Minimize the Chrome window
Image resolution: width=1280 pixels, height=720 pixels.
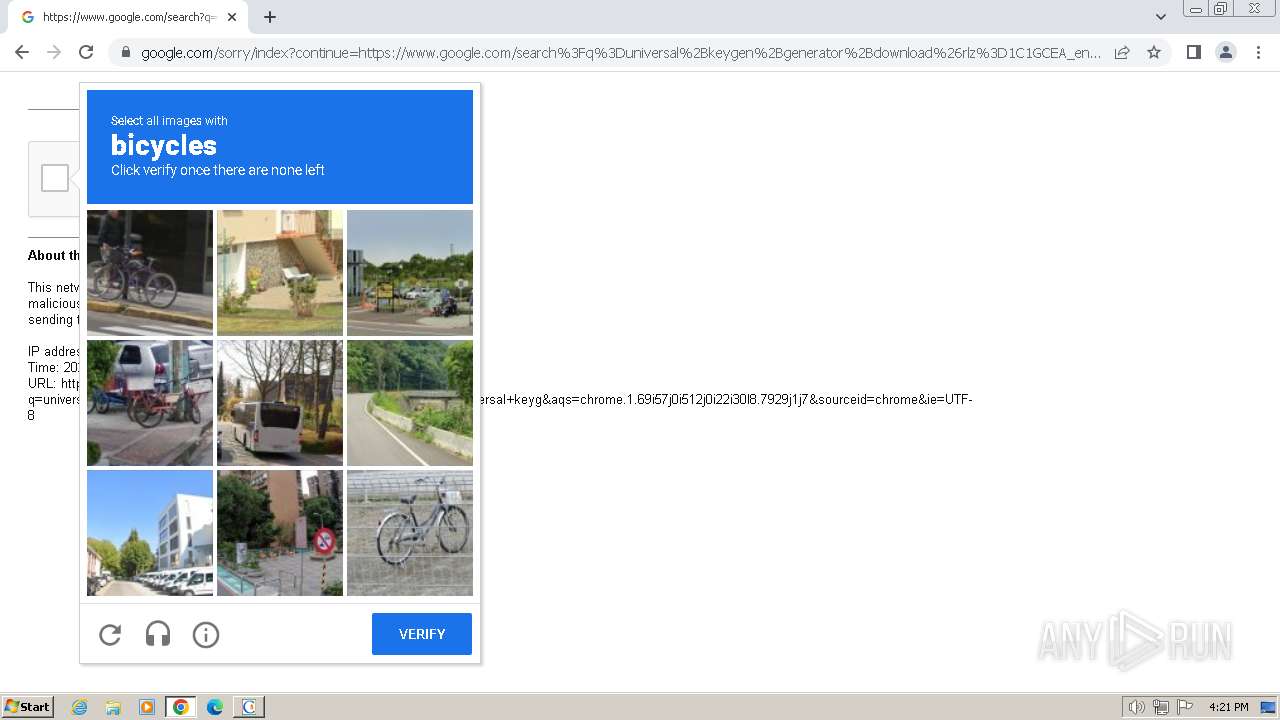pyautogui.click(x=1195, y=8)
